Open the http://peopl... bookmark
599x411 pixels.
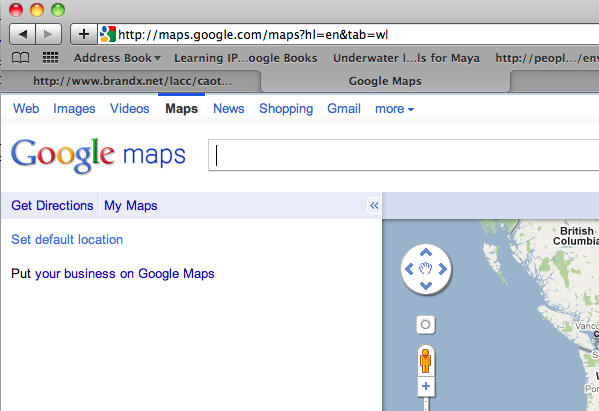click(x=547, y=58)
